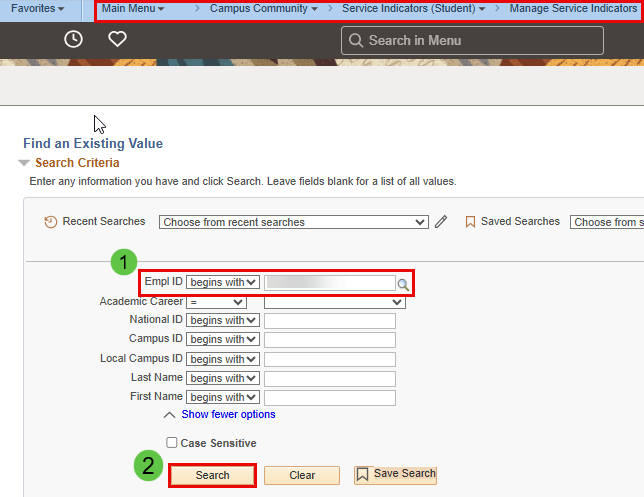The image size is (644, 497).
Task: Open the Campus Community breadcrumb menu
Action: coord(263,8)
